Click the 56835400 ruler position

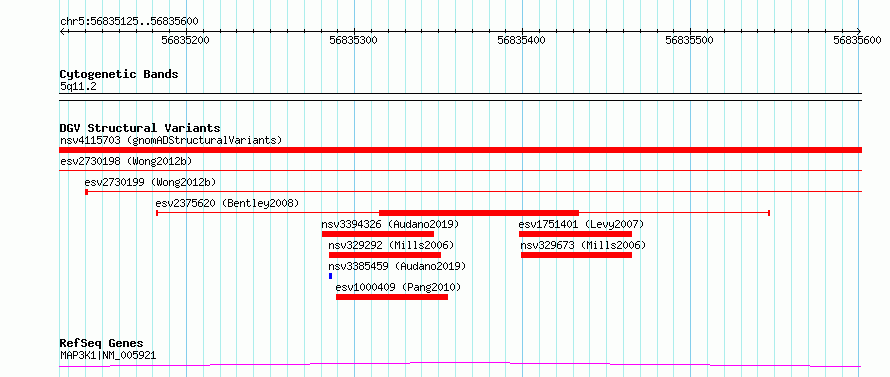(522, 40)
